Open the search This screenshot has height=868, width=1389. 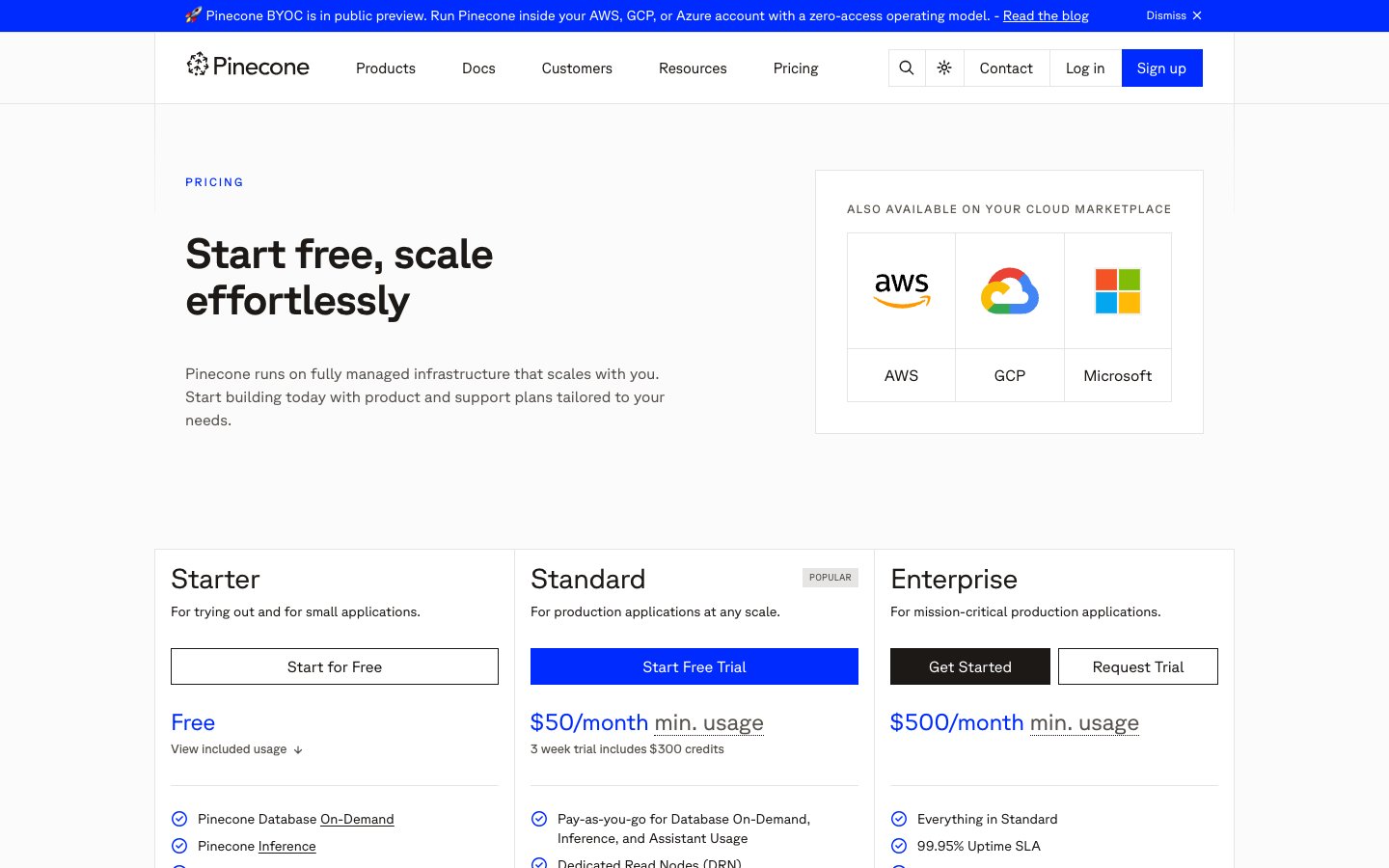click(x=906, y=68)
